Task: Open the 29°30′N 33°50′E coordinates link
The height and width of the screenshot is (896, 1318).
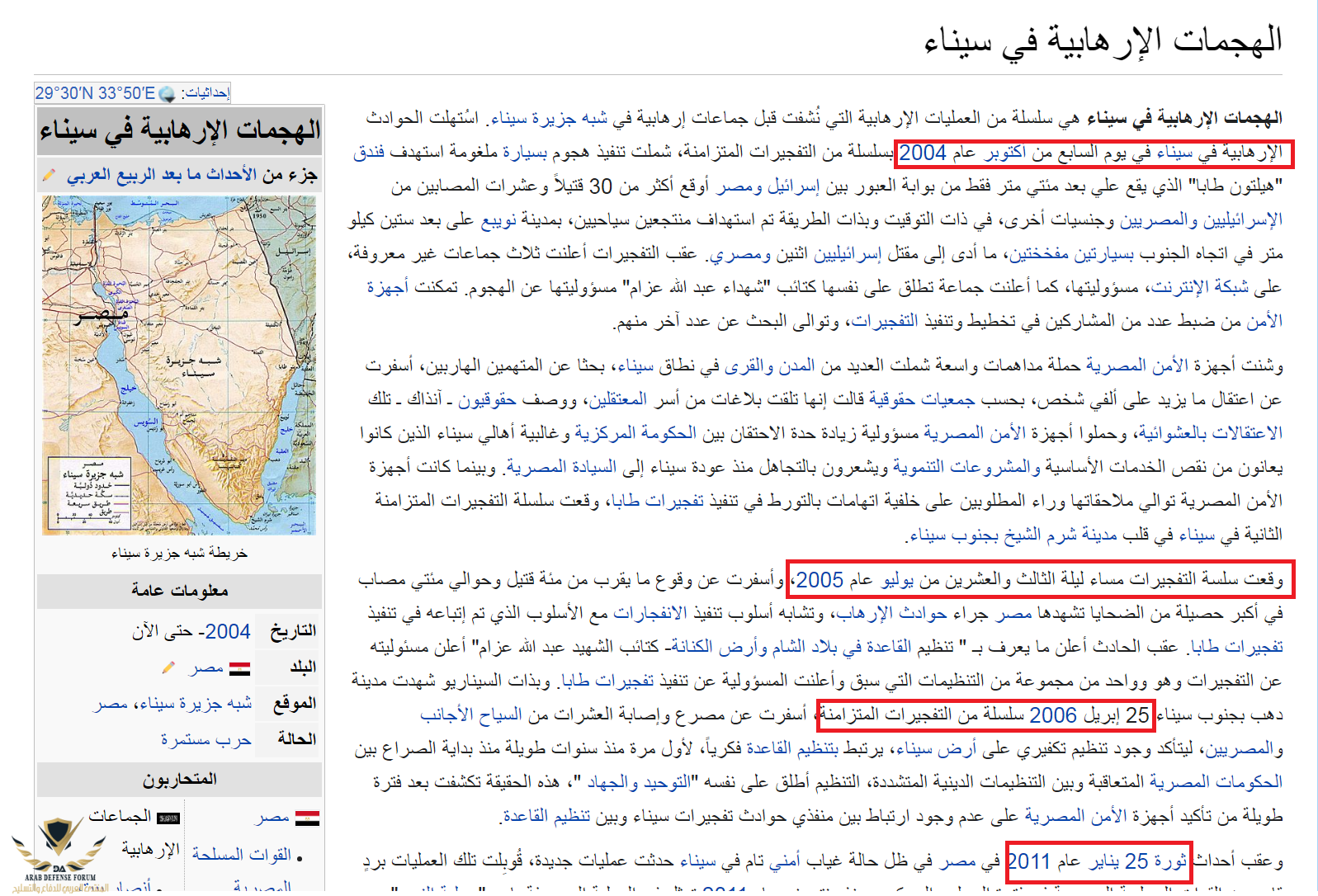Action: 95,93
